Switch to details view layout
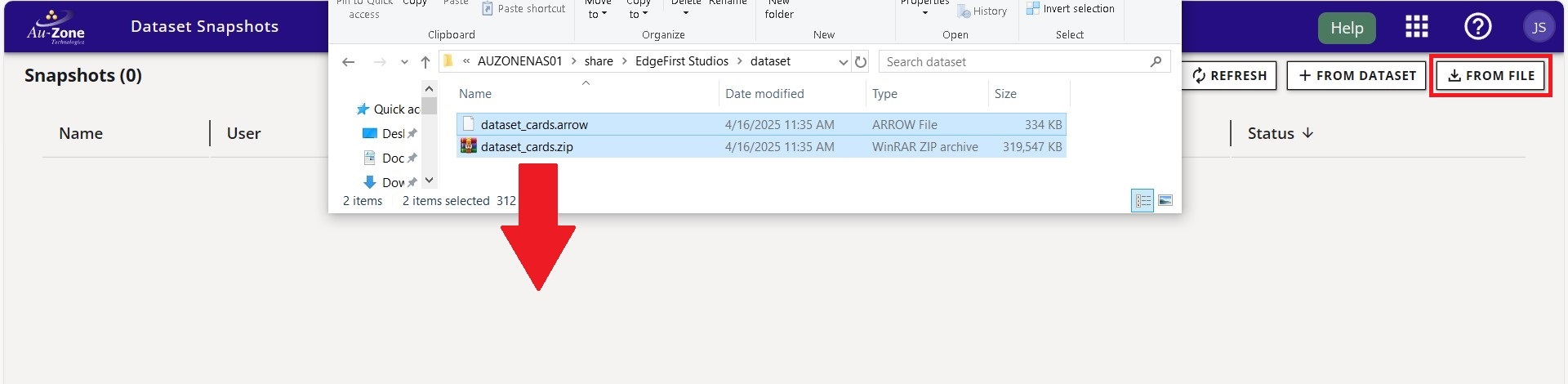This screenshot has height=384, width=1568. click(x=1143, y=200)
